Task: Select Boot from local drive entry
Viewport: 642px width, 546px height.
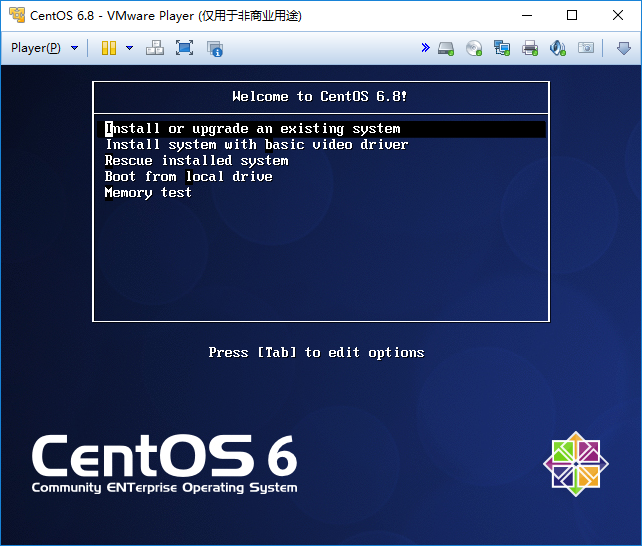Action: point(188,176)
